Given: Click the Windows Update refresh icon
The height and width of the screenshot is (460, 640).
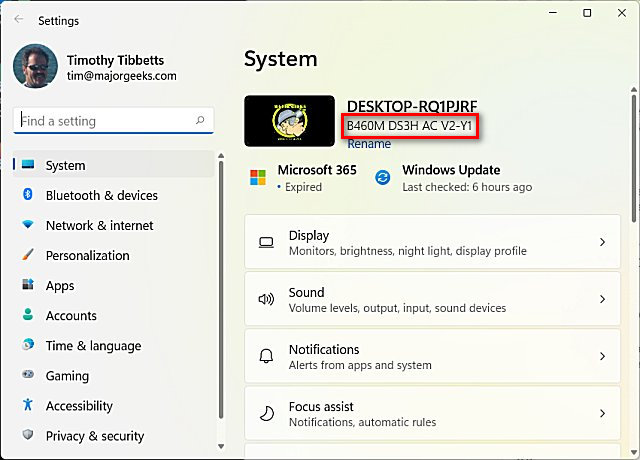Looking at the screenshot, I should pyautogui.click(x=382, y=178).
